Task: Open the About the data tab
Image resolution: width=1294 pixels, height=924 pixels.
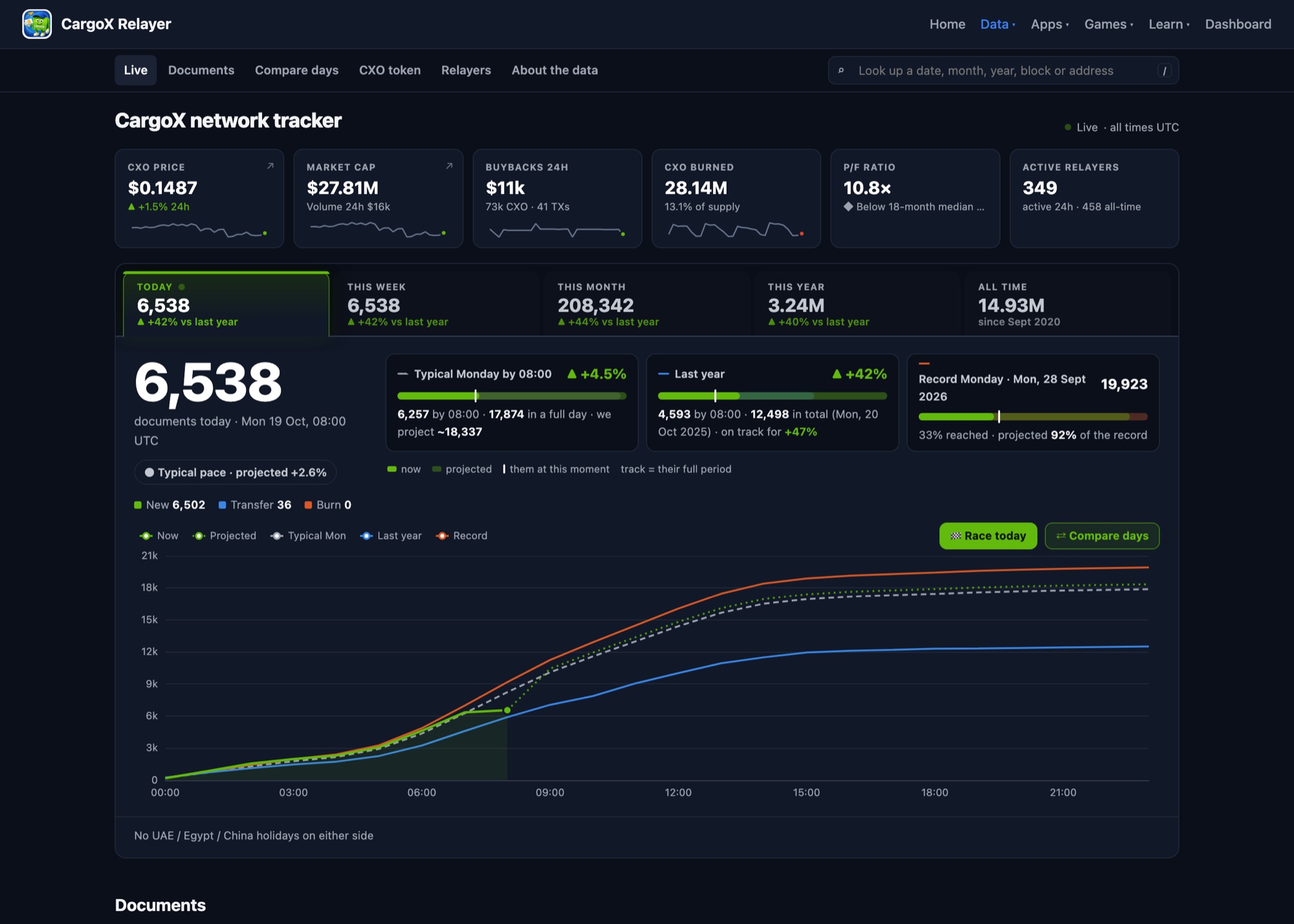Action: click(x=554, y=70)
